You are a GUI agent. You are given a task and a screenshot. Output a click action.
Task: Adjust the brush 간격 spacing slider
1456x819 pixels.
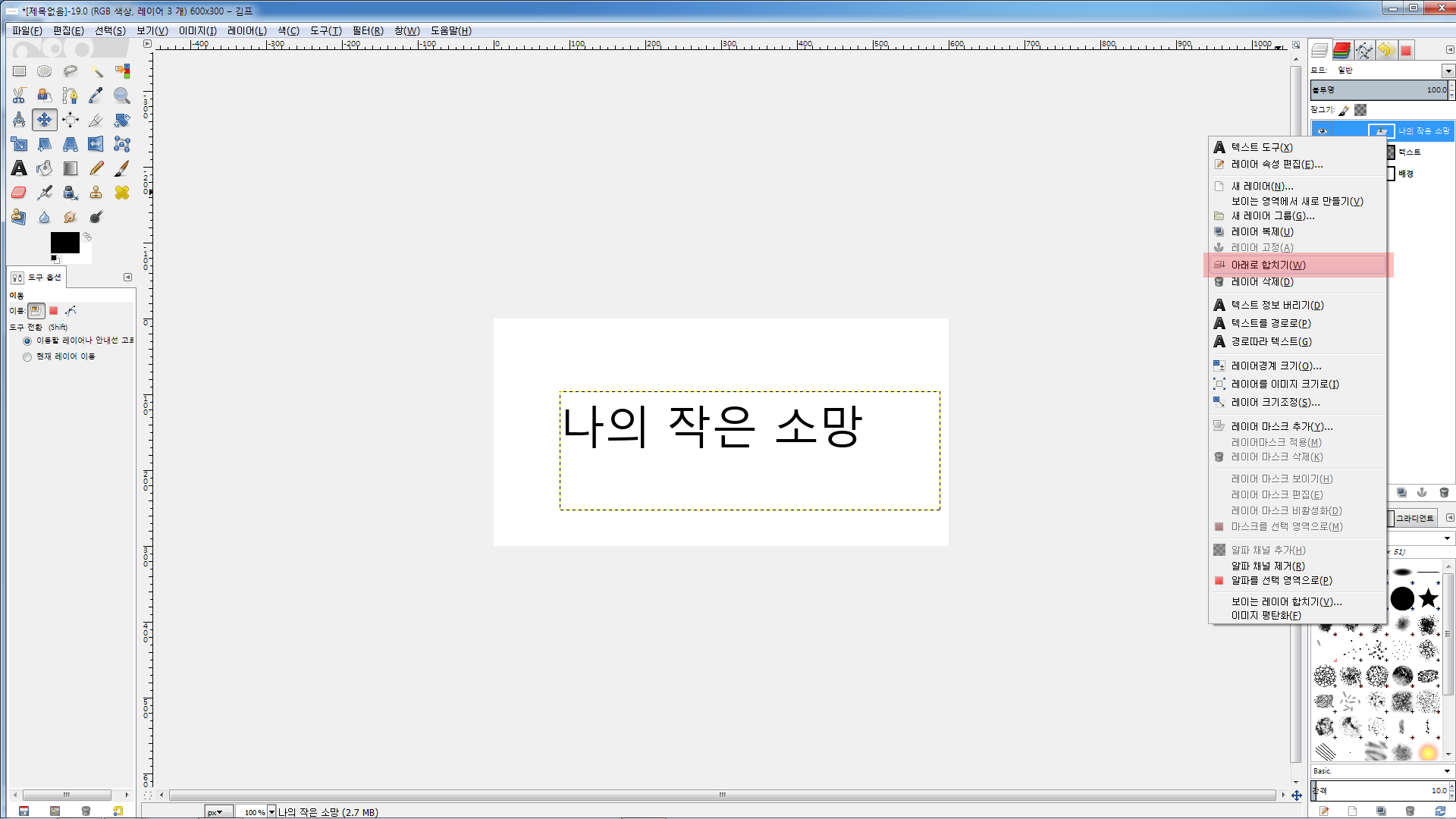tap(1379, 791)
